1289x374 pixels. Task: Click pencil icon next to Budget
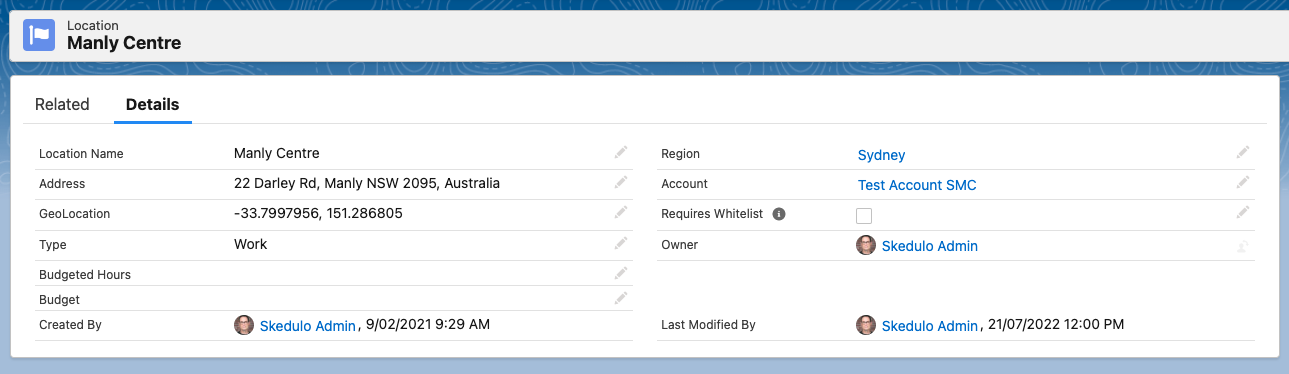click(x=621, y=297)
